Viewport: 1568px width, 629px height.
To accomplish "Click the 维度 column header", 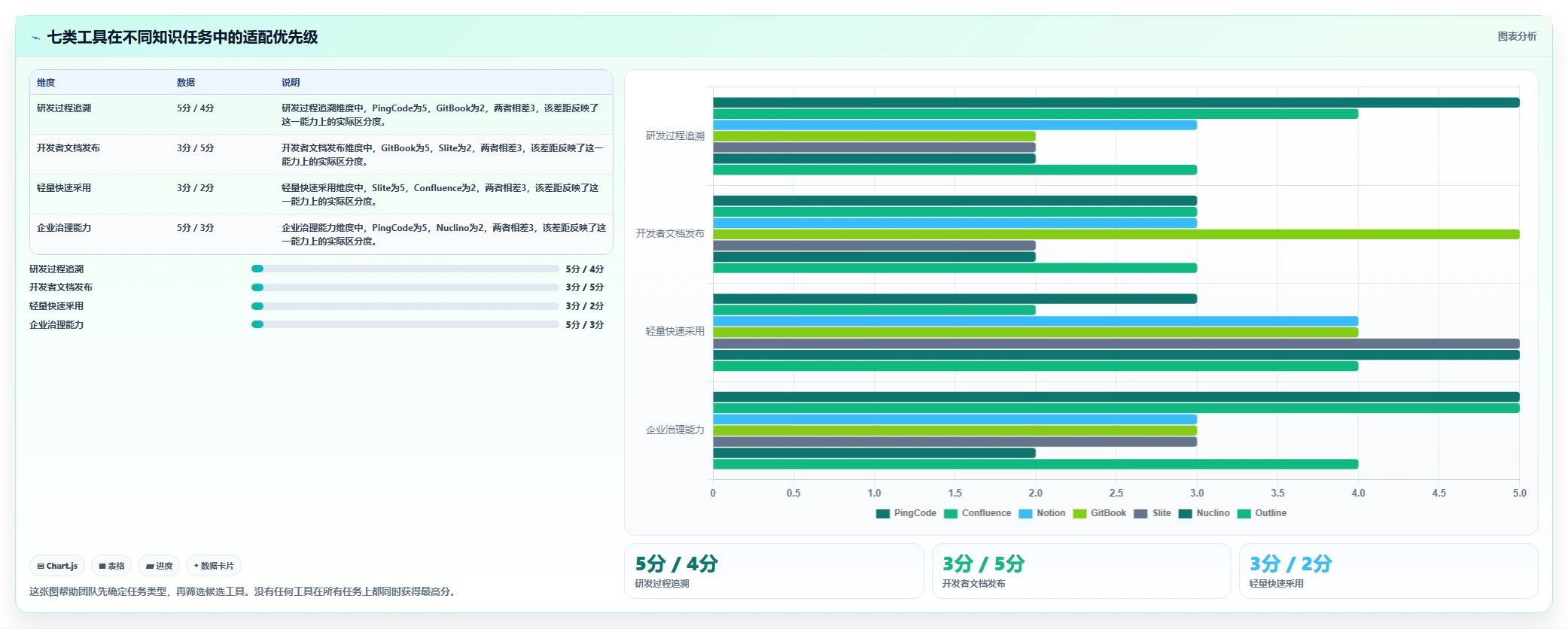I will click(46, 83).
